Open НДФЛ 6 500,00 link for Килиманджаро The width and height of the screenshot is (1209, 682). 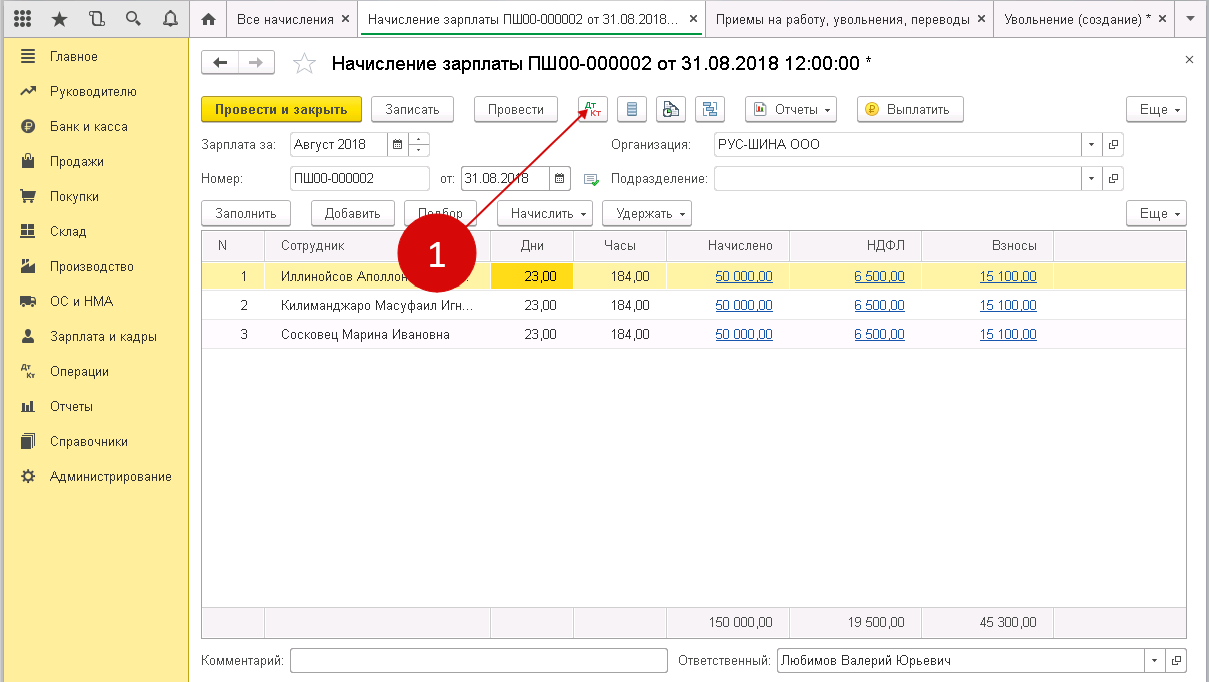click(879, 305)
